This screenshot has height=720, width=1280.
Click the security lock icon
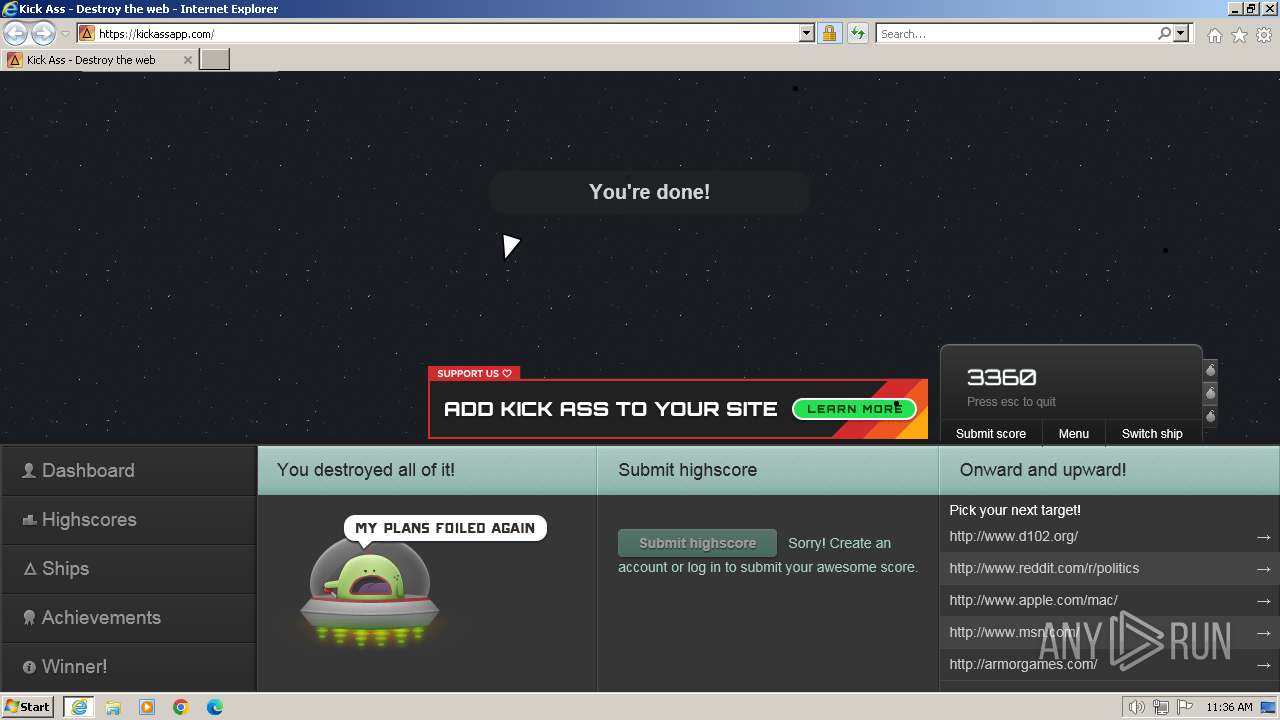pyautogui.click(x=829, y=33)
